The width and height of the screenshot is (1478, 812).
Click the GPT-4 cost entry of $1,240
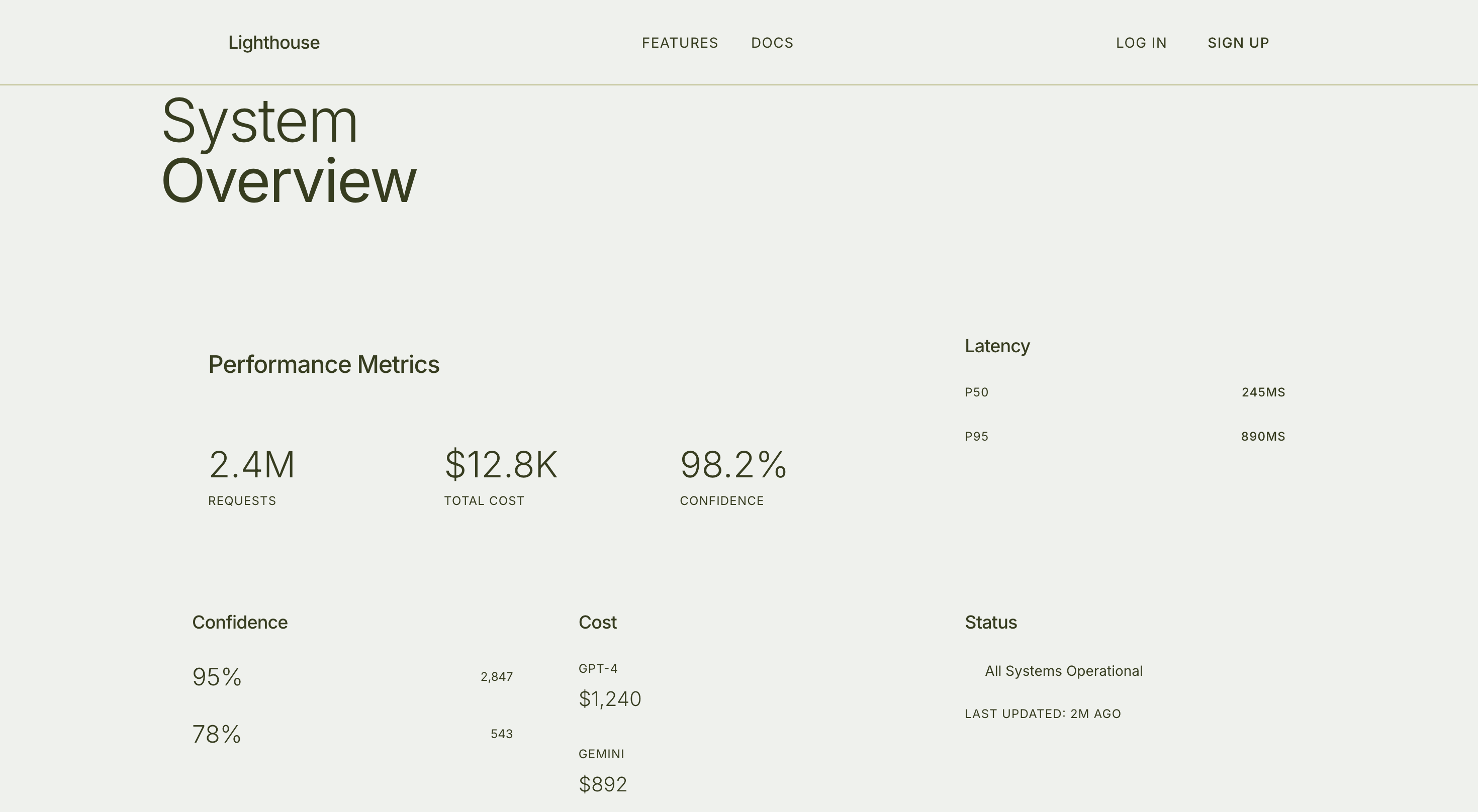click(609, 698)
